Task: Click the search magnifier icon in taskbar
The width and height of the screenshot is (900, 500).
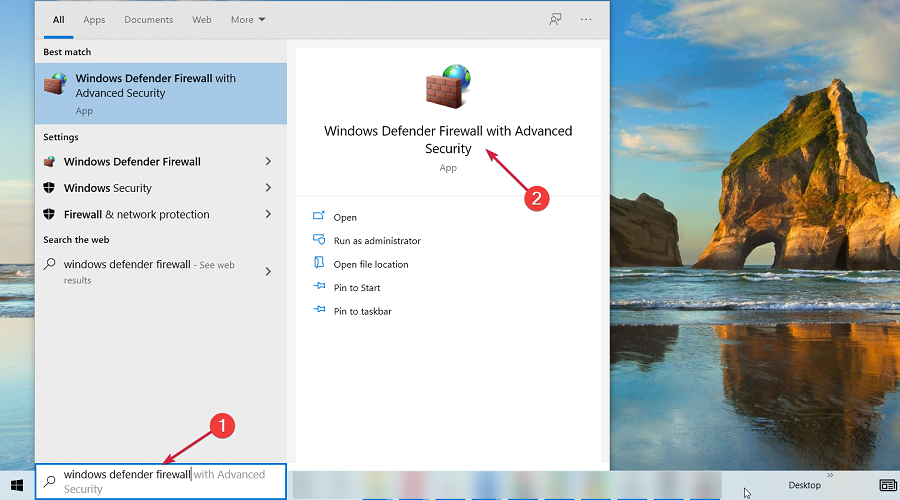Action: click(x=50, y=481)
